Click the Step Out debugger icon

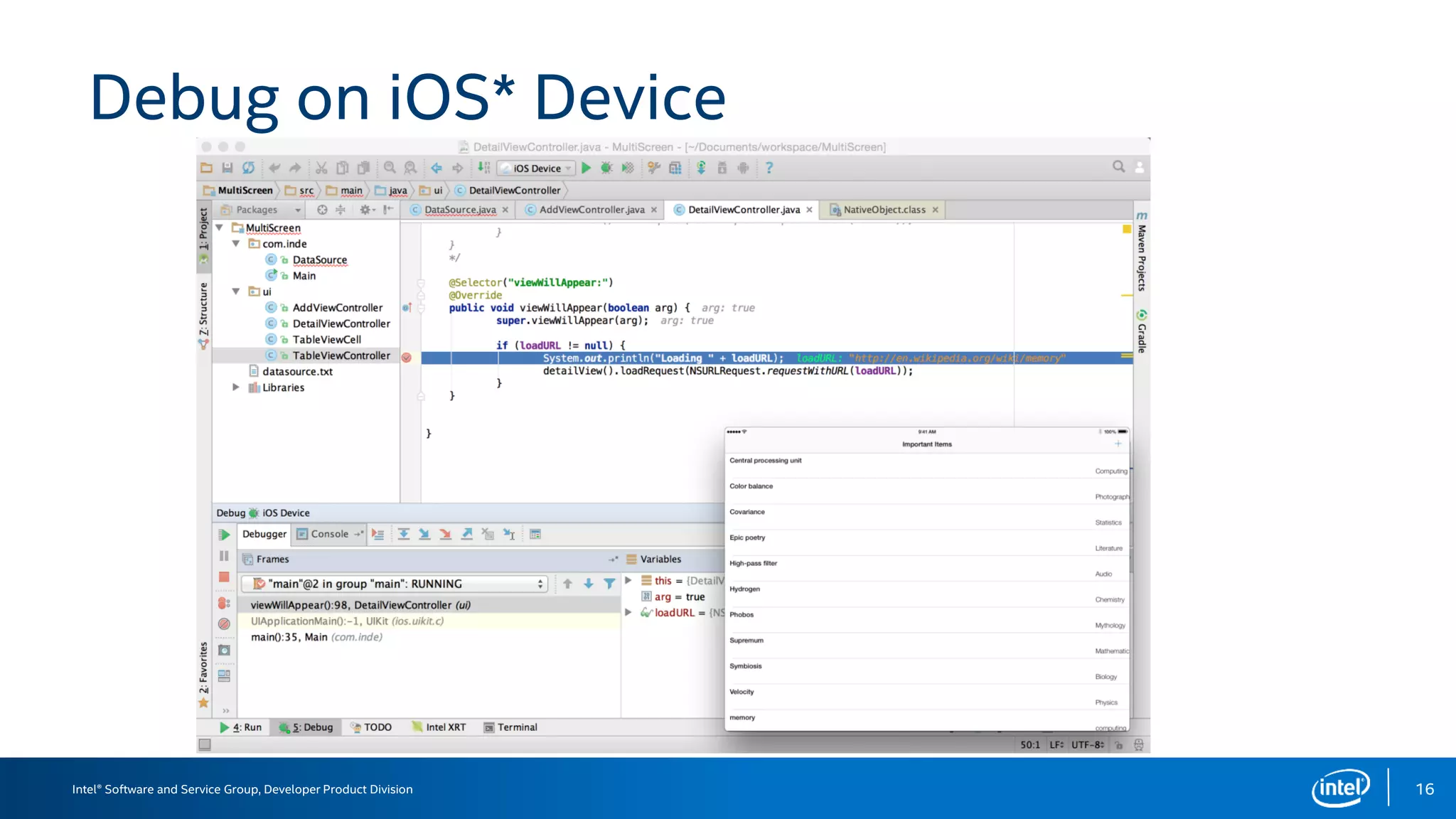467,535
